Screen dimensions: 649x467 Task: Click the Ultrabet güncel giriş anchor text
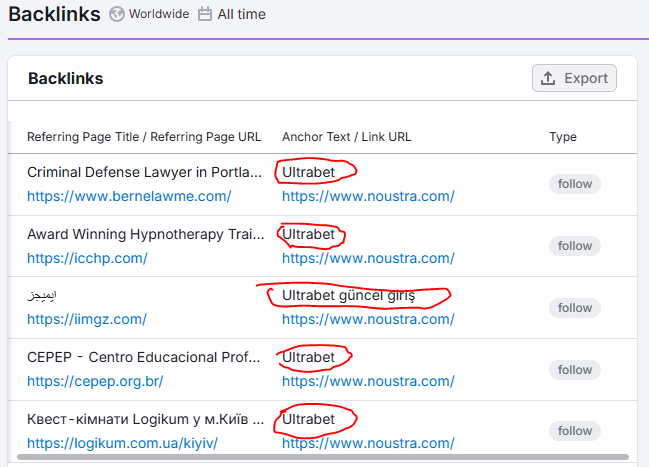349,296
